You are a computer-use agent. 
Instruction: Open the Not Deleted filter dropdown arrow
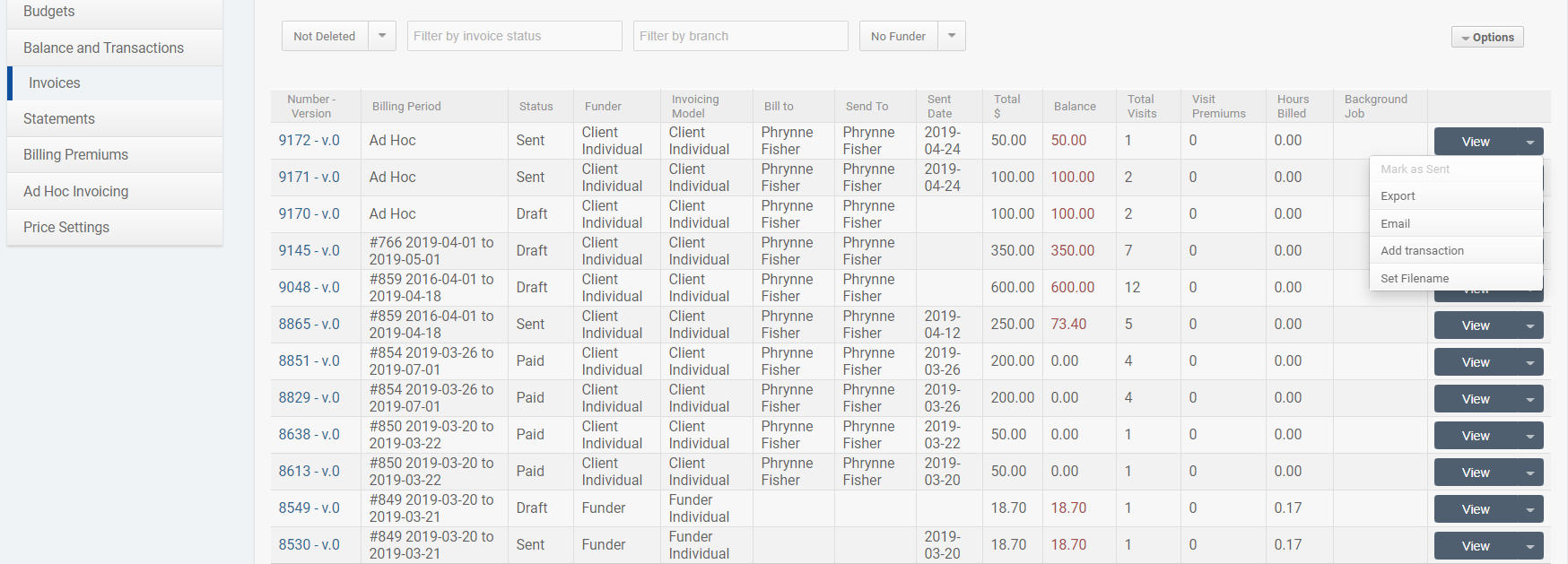pyautogui.click(x=382, y=36)
